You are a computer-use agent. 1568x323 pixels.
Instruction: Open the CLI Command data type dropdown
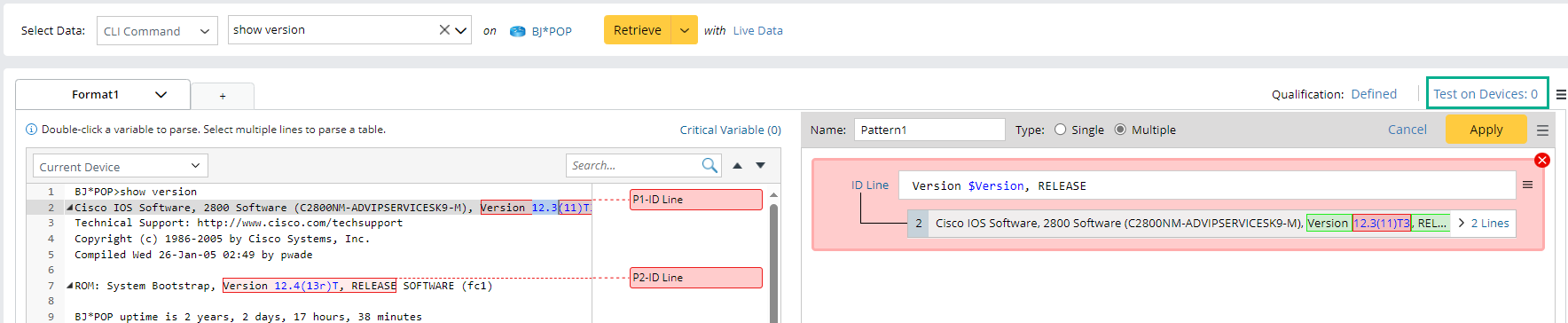[x=157, y=31]
